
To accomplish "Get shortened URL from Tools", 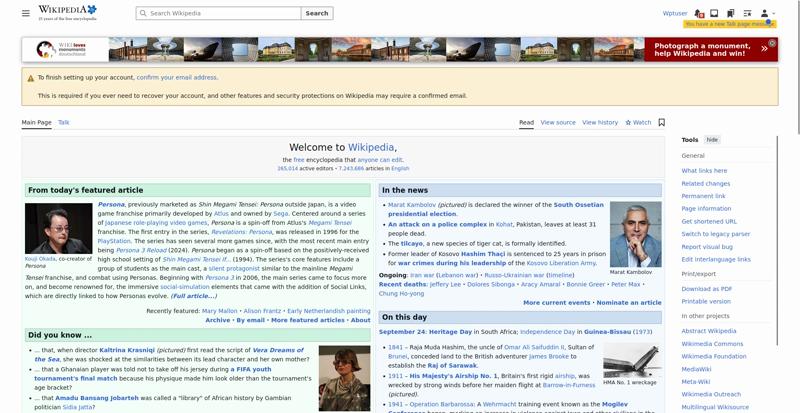I will tap(709, 222).
